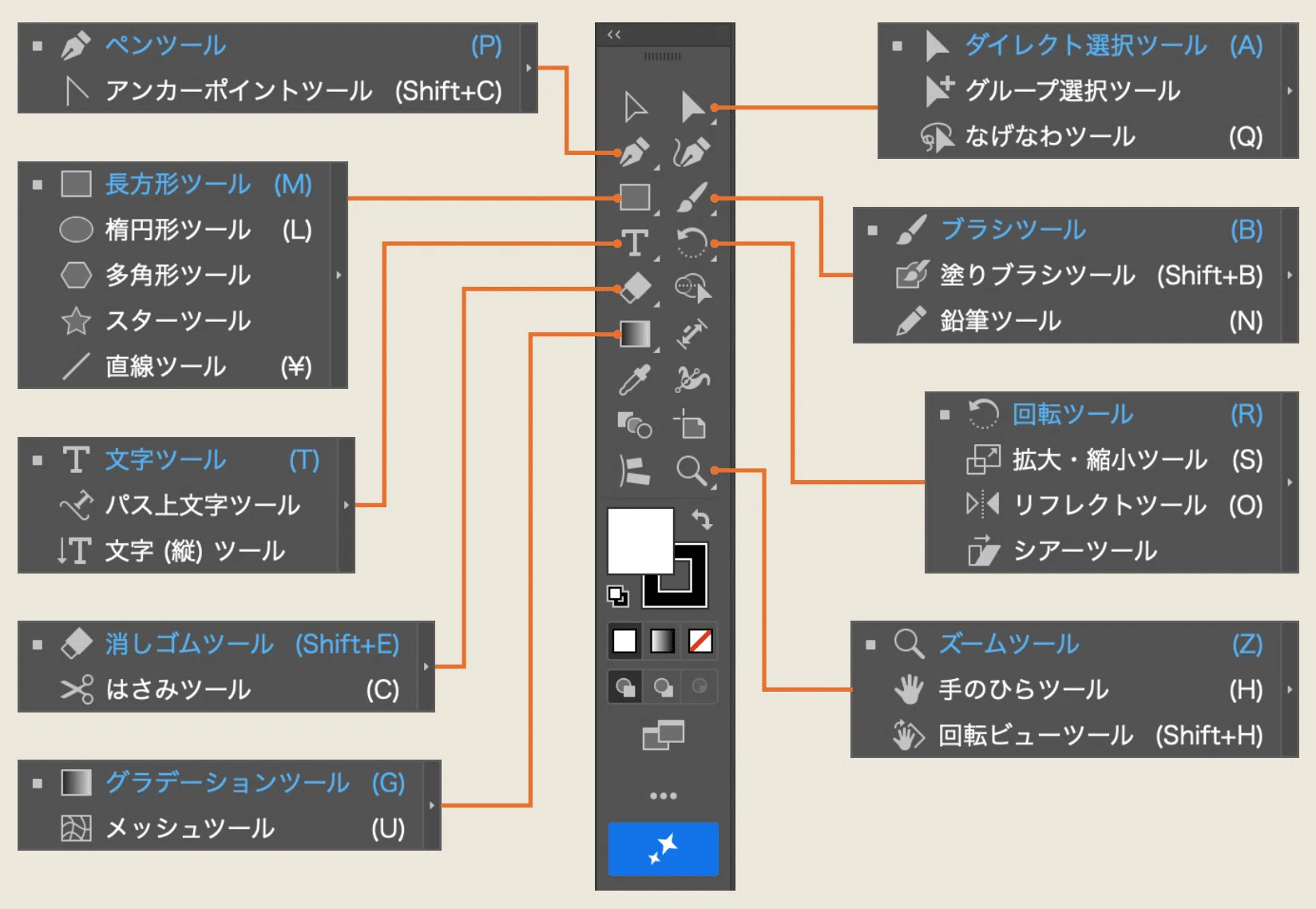This screenshot has width=1316, height=909.
Task: Select the Eyedropper tool in the toolbar
Action: click(x=636, y=379)
